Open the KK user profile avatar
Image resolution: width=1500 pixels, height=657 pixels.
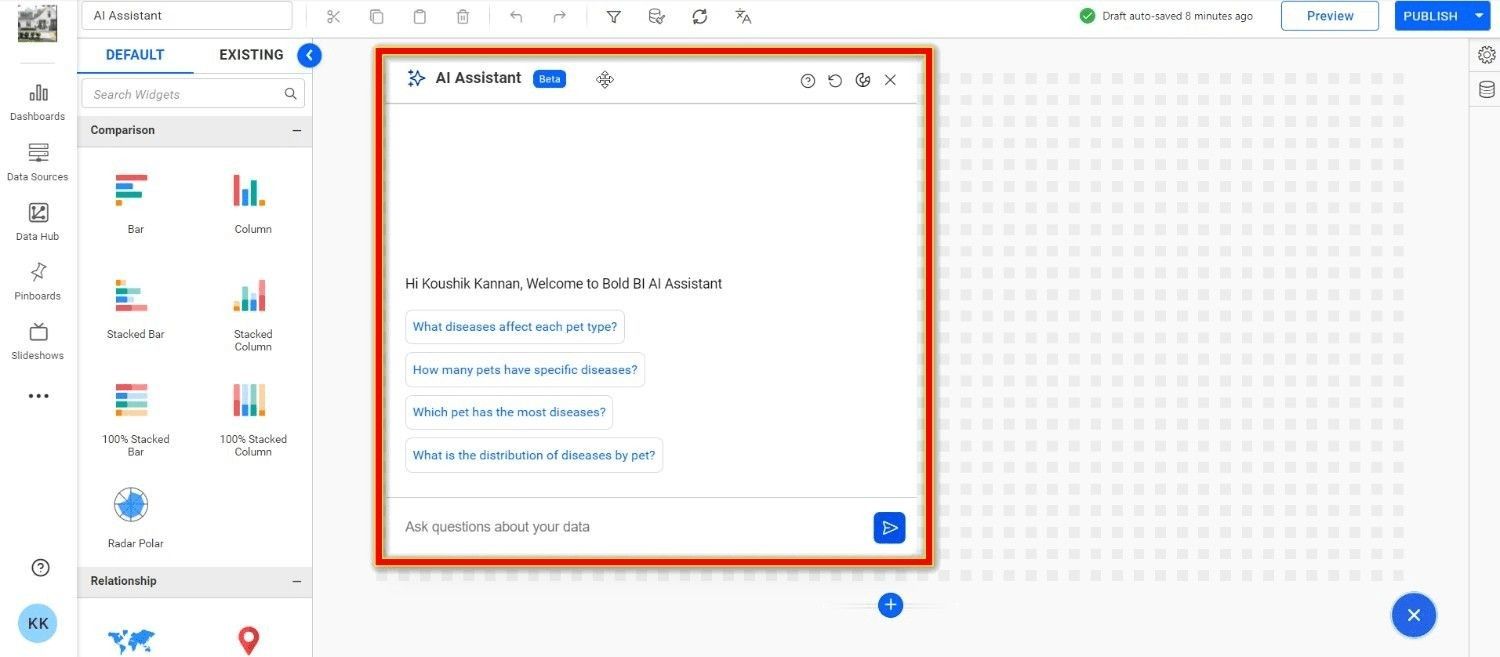tap(38, 623)
